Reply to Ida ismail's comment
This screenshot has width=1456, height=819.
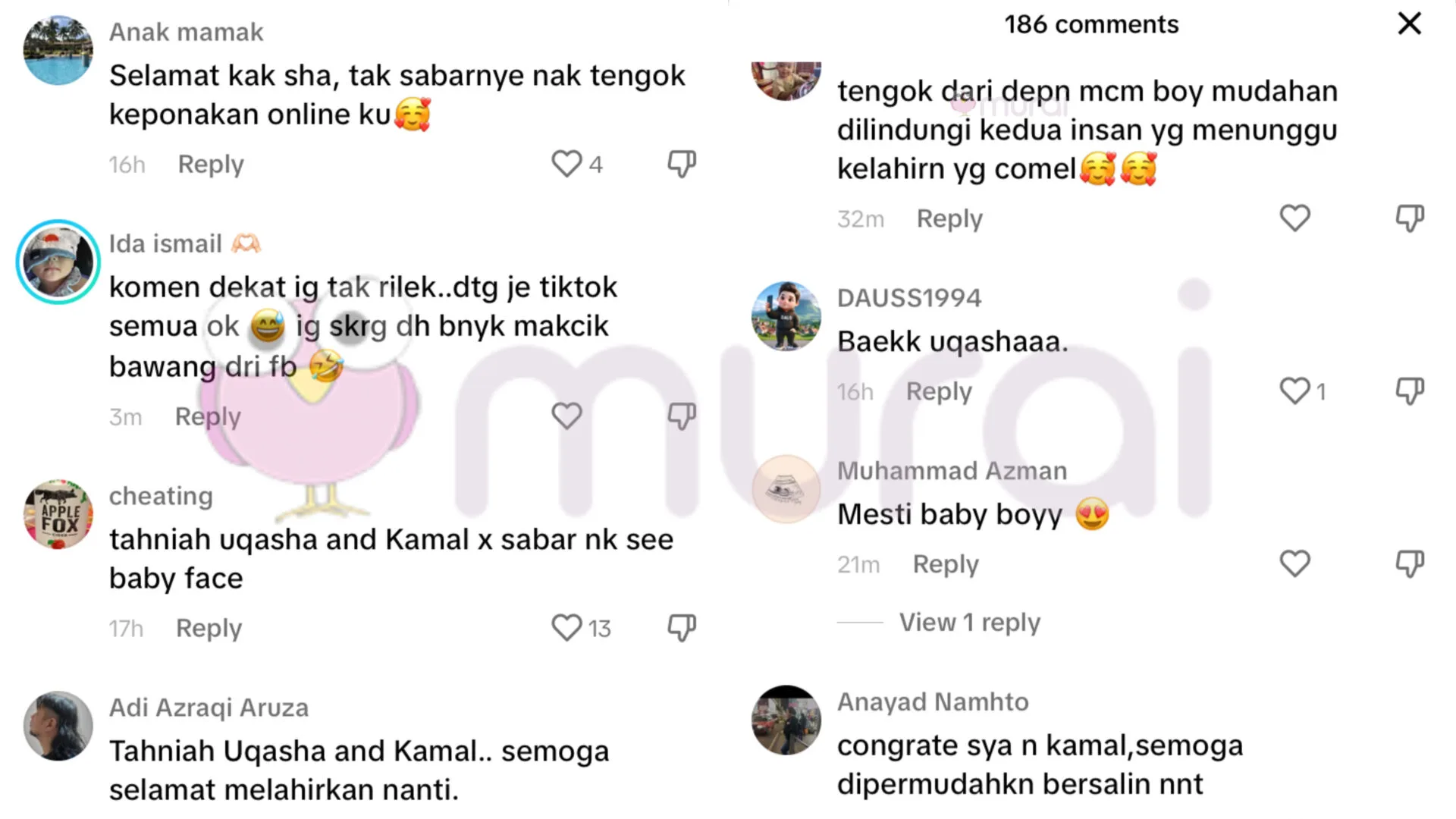click(208, 416)
